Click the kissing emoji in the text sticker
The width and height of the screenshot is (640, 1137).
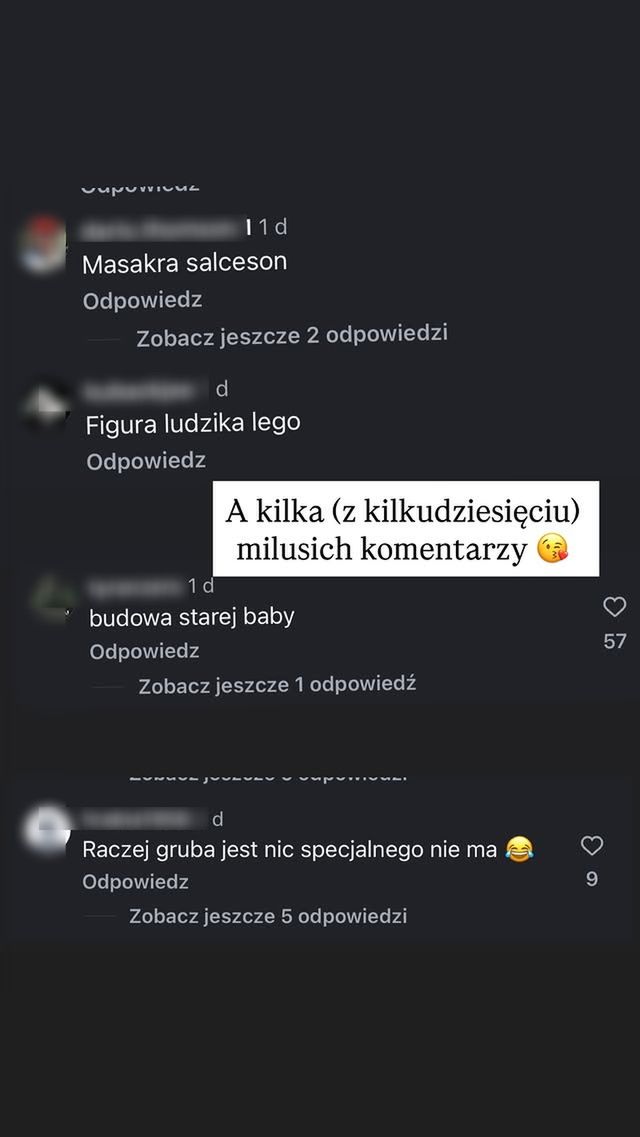[x=553, y=550]
